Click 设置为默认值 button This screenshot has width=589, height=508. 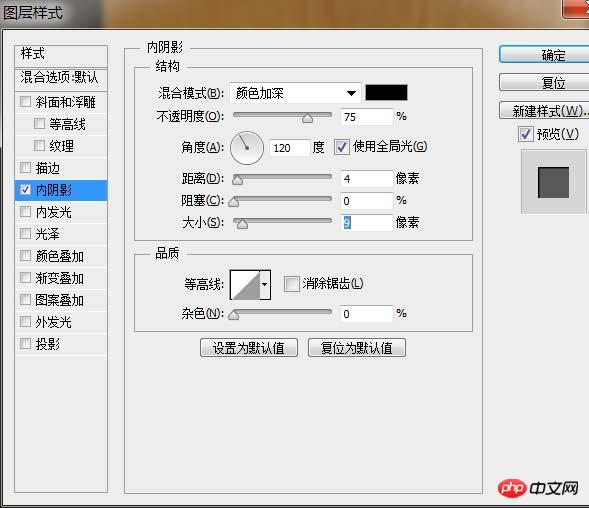[x=249, y=348]
